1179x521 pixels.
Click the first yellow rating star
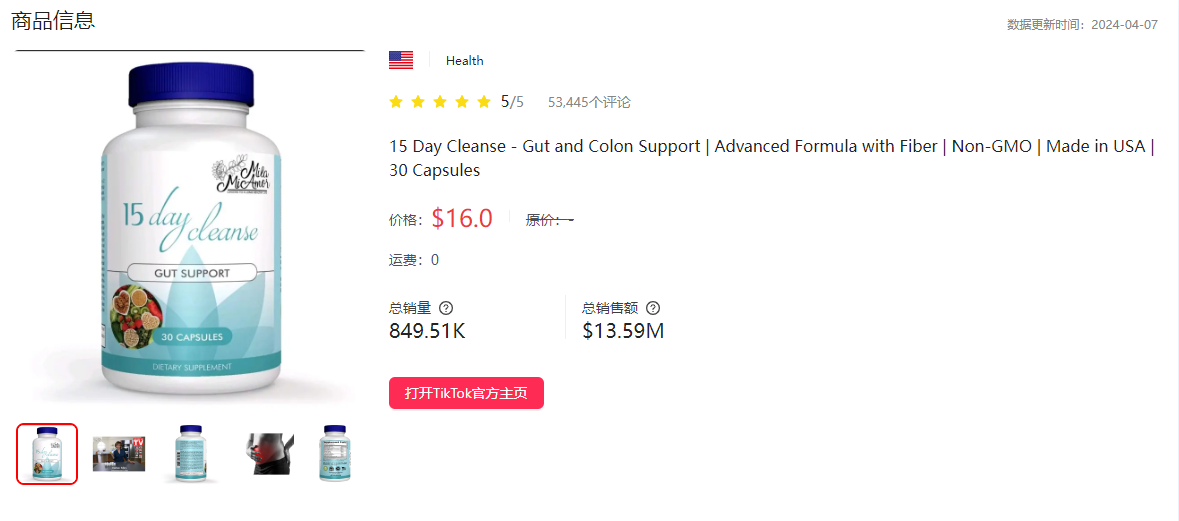coord(396,102)
